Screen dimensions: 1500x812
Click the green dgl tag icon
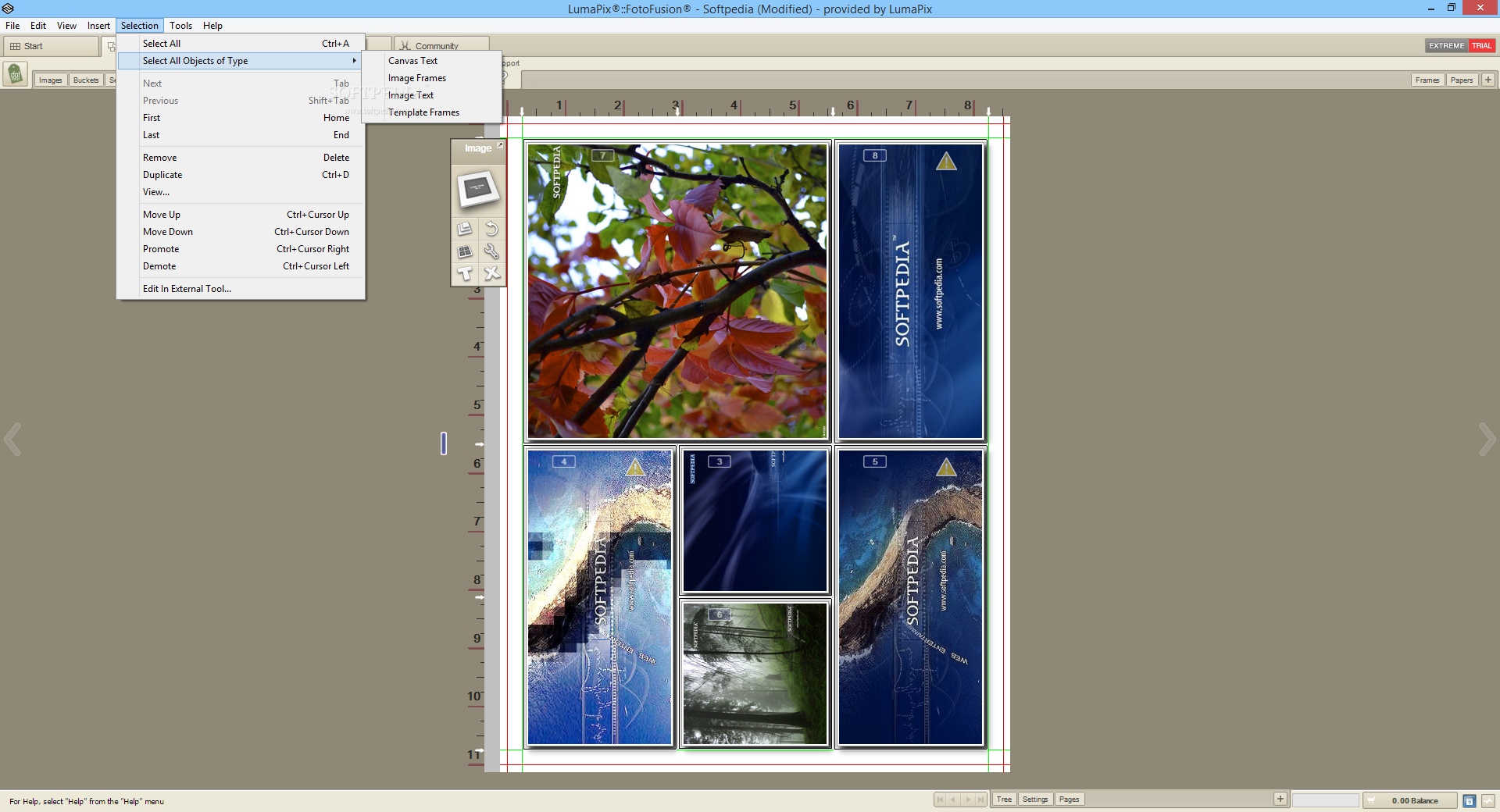coord(15,74)
